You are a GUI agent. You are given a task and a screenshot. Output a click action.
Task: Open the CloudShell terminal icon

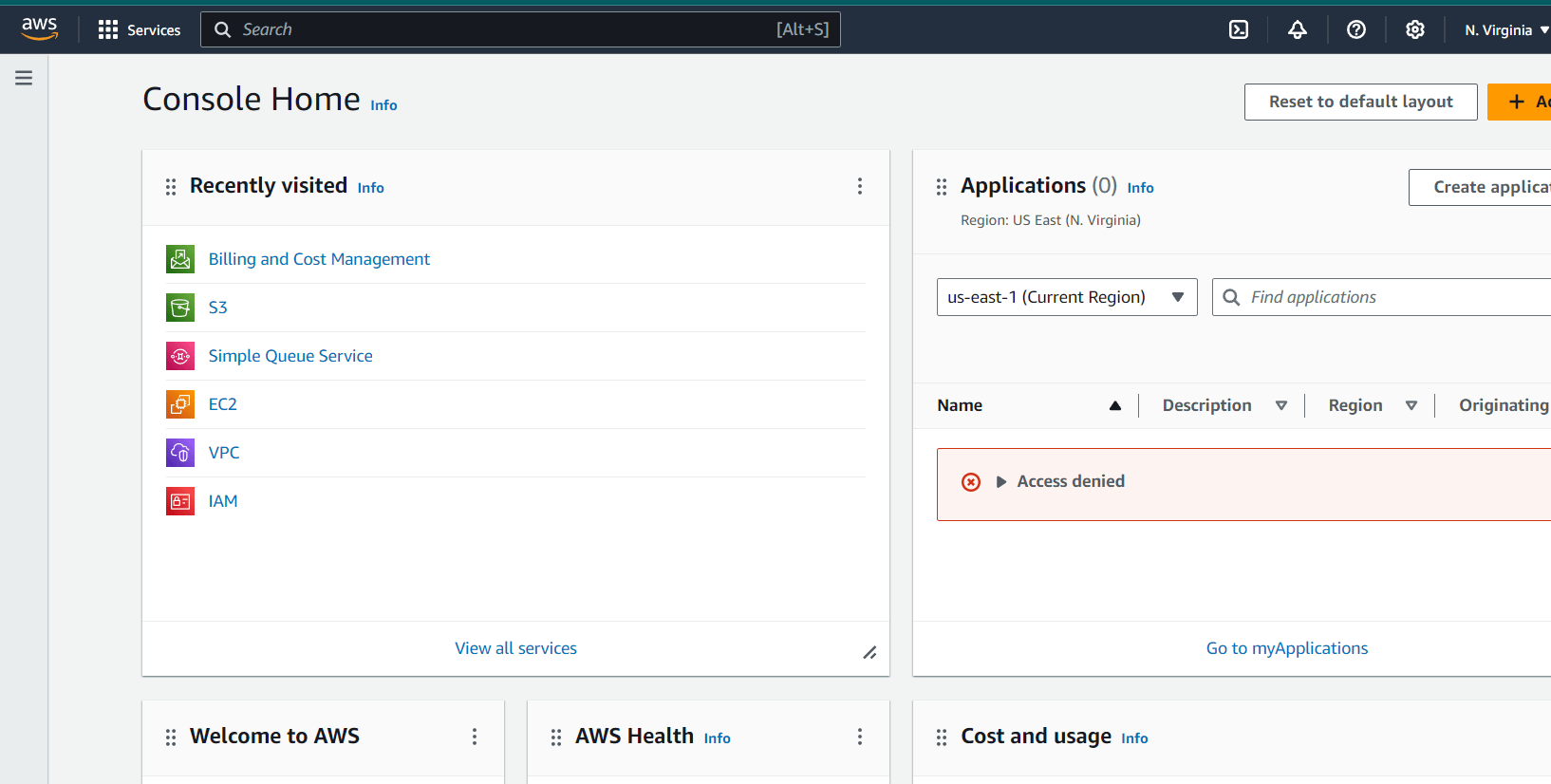click(1239, 29)
